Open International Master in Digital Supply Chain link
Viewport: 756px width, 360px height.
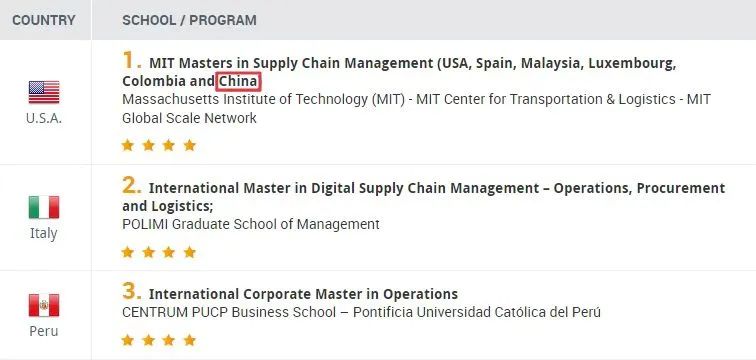(423, 197)
